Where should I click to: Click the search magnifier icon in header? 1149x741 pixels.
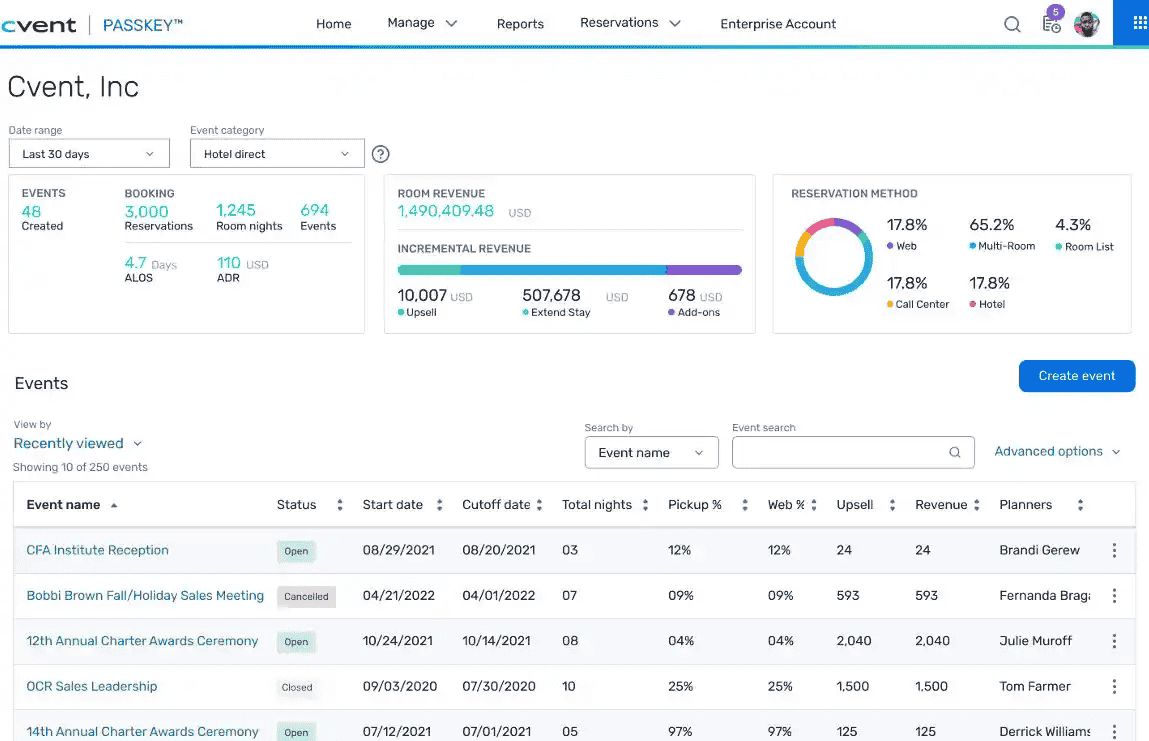[1012, 24]
